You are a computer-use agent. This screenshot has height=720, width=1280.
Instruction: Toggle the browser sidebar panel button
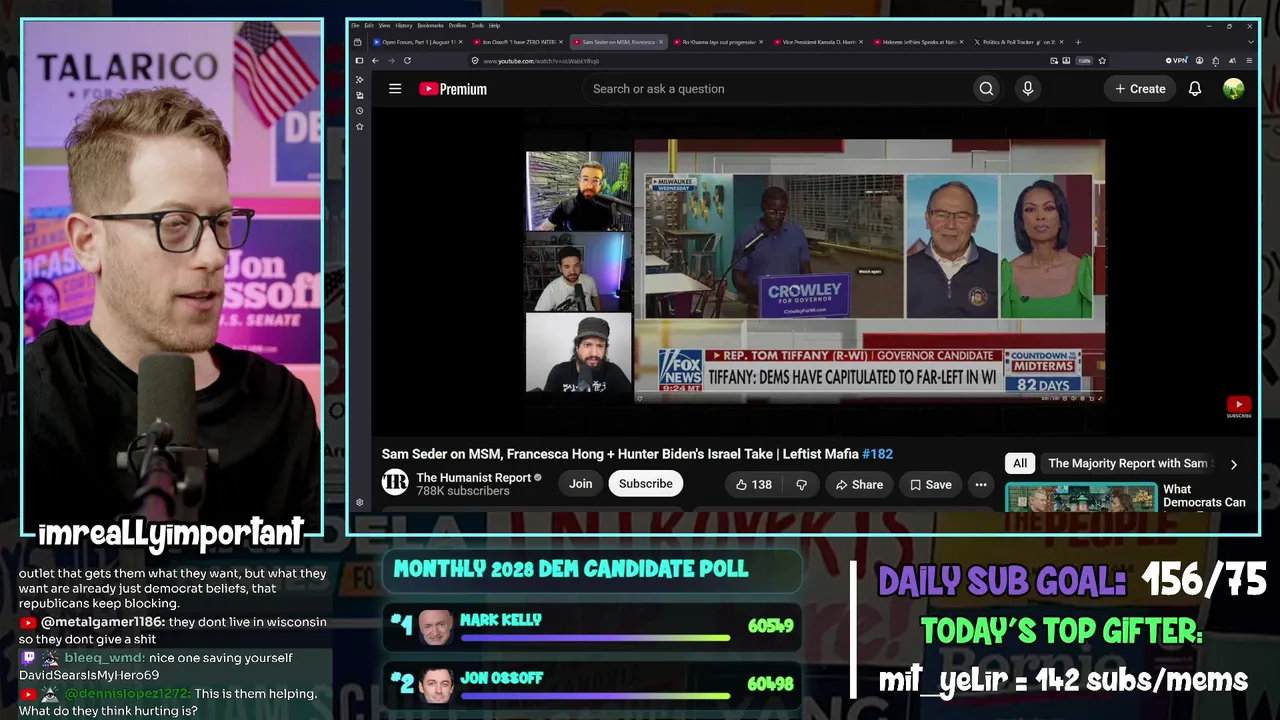pos(359,61)
